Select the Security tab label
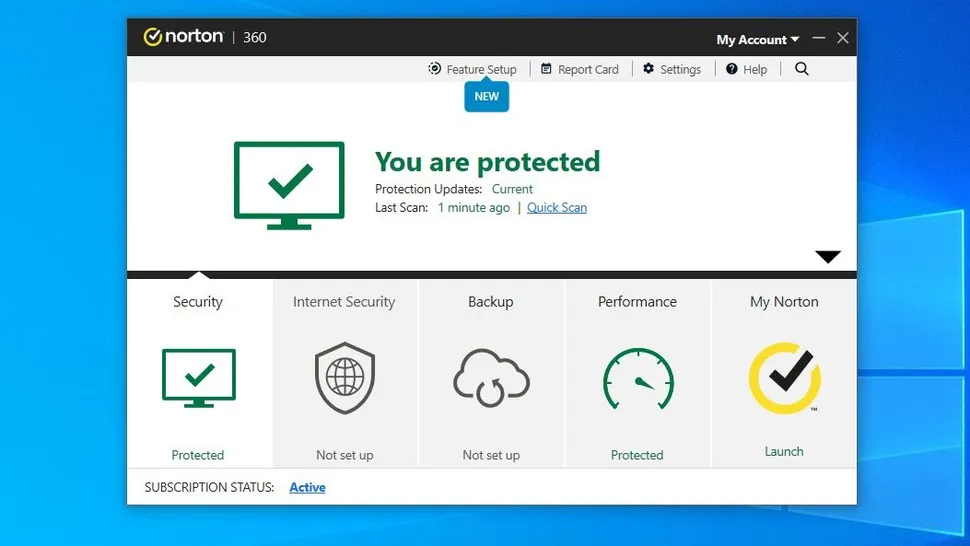Image resolution: width=970 pixels, height=546 pixels. pyautogui.click(x=198, y=302)
